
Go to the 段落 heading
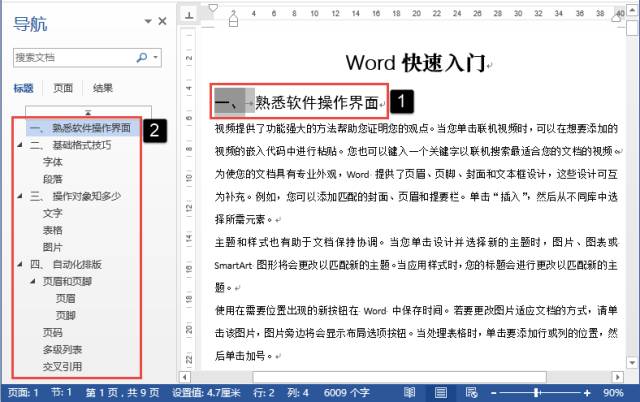[53, 179]
